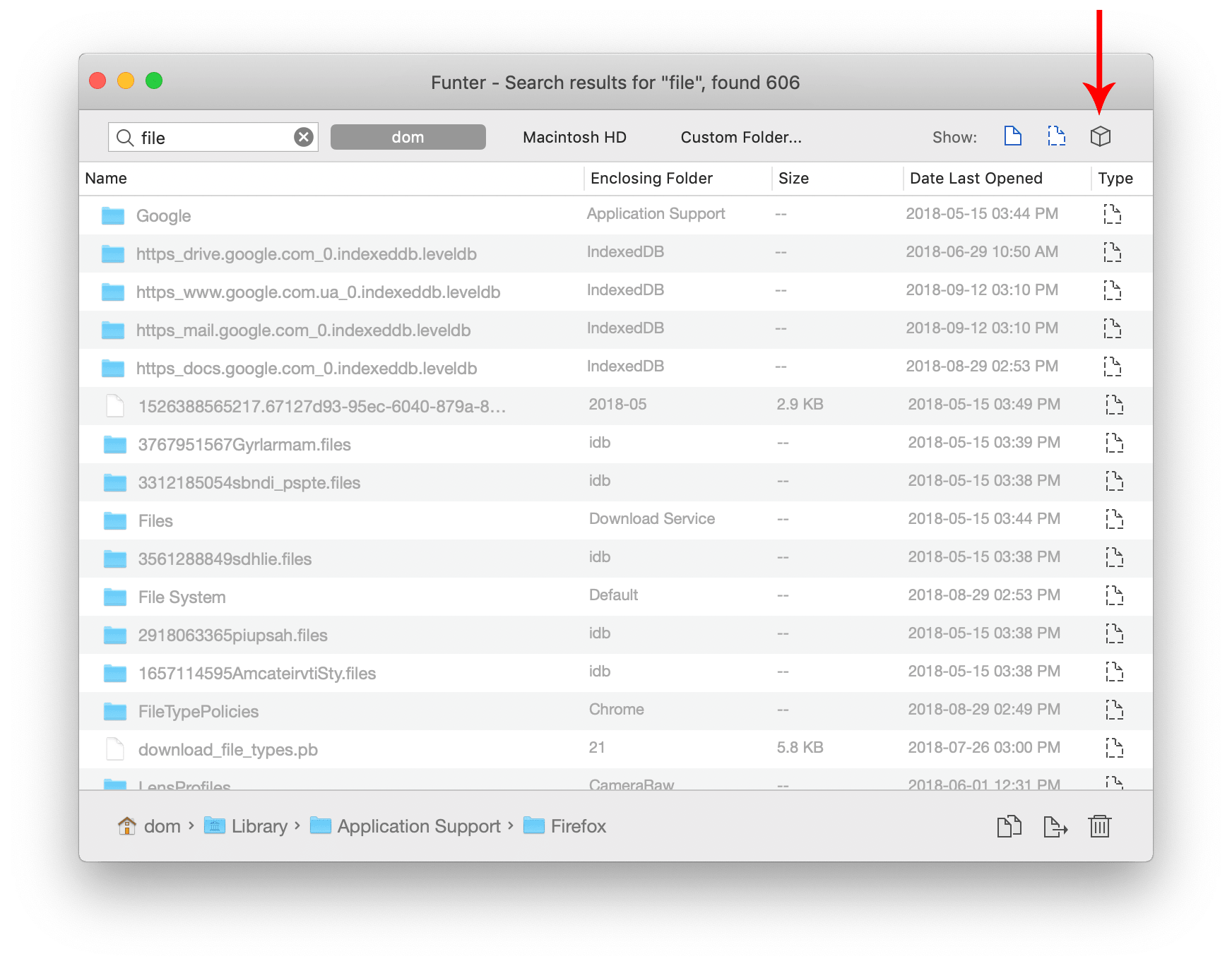The height and width of the screenshot is (966, 1232).
Task: Select the Google folder row
Action: (x=616, y=215)
